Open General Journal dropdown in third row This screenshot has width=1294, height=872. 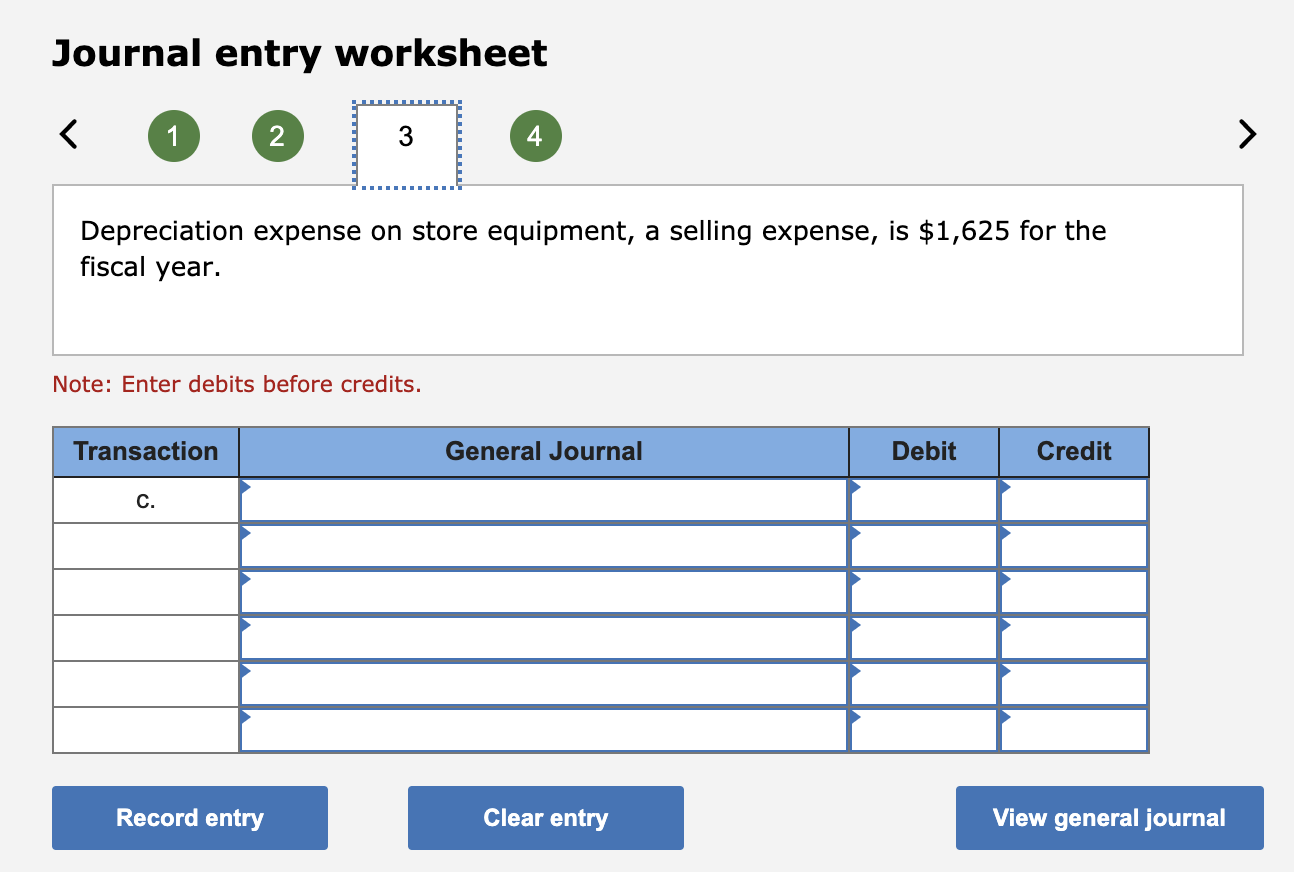[544, 592]
